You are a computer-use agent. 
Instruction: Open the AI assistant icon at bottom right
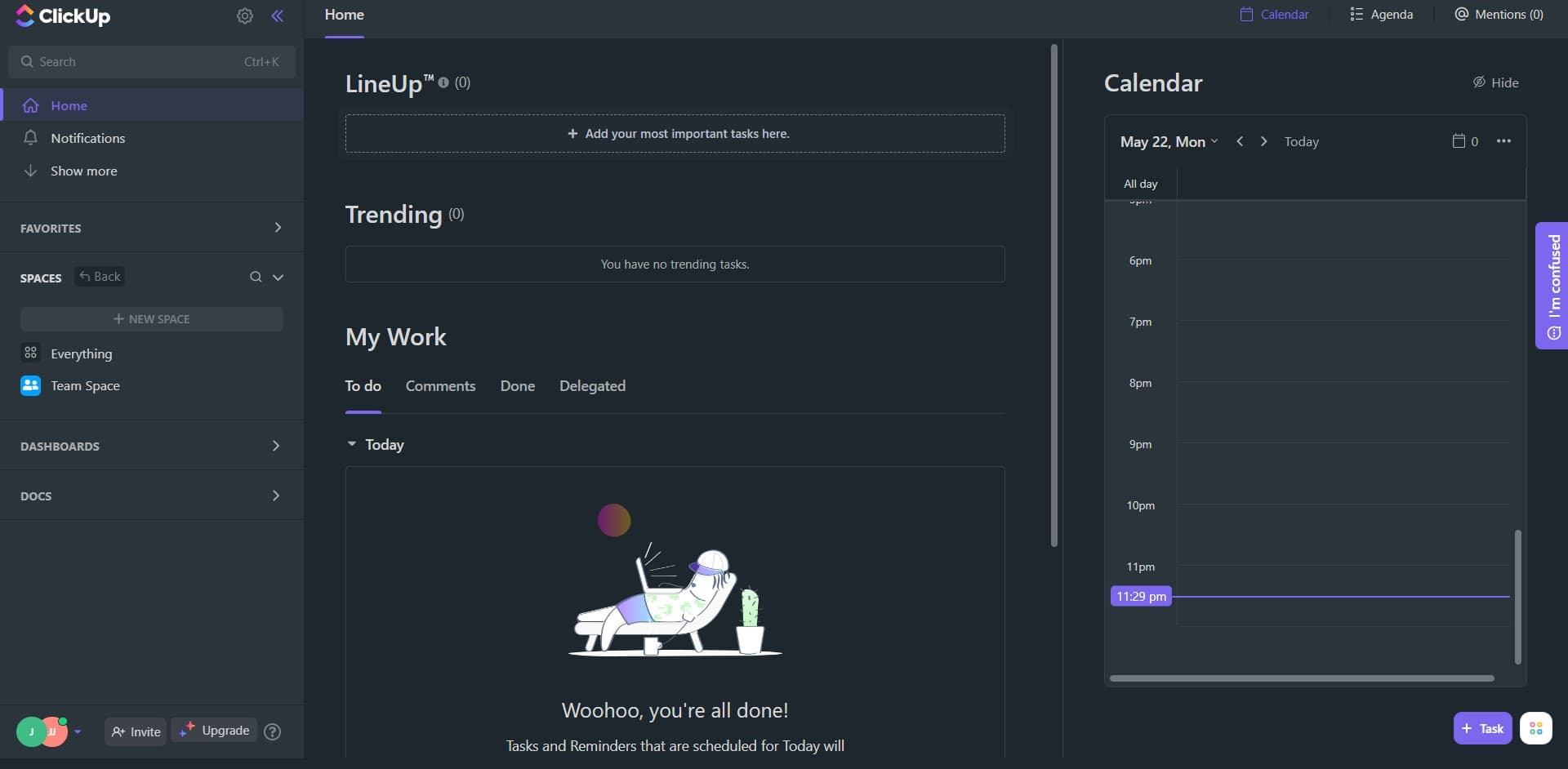pos(1538,728)
